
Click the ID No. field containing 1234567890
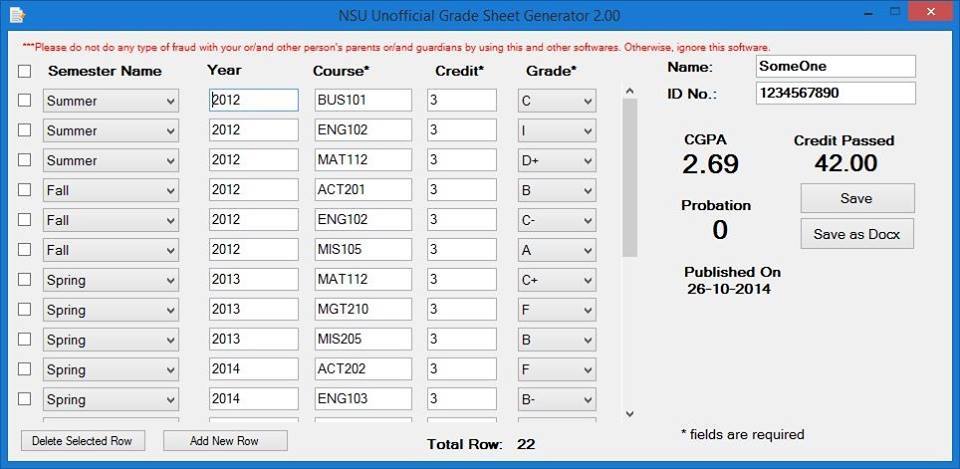pos(836,93)
